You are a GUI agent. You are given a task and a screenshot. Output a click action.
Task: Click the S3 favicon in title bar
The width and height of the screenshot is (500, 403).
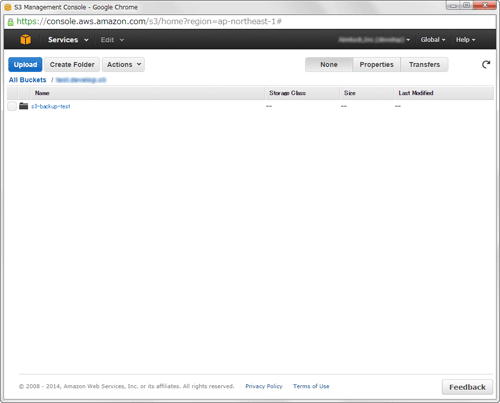point(8,7)
